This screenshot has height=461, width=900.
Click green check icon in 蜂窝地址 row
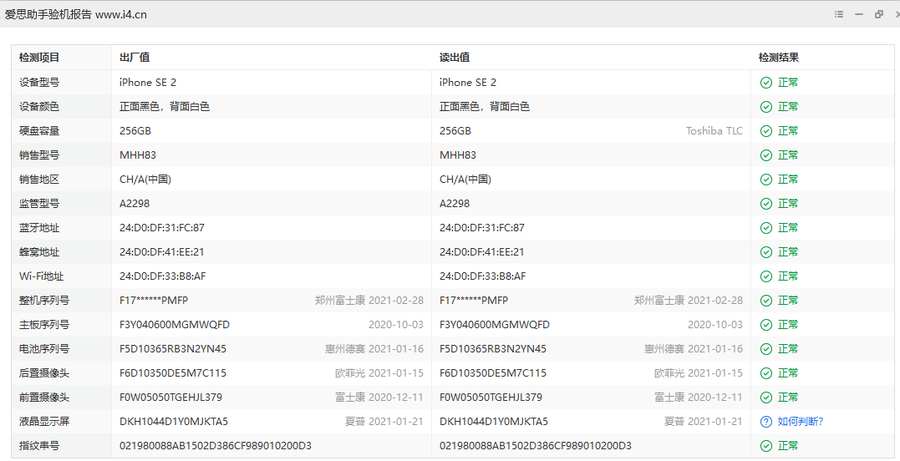[x=766, y=252]
